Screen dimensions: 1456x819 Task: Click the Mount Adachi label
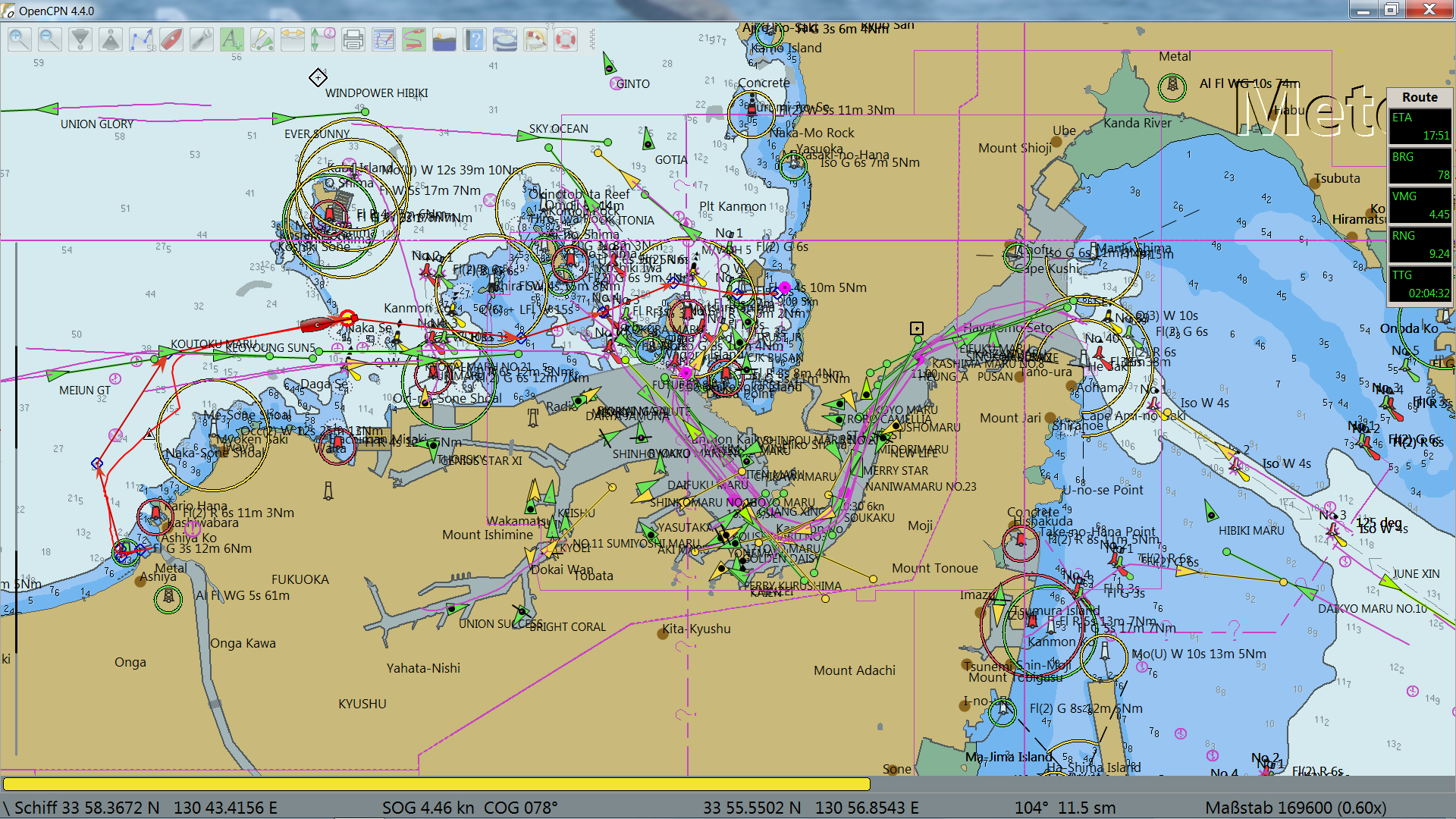click(854, 670)
